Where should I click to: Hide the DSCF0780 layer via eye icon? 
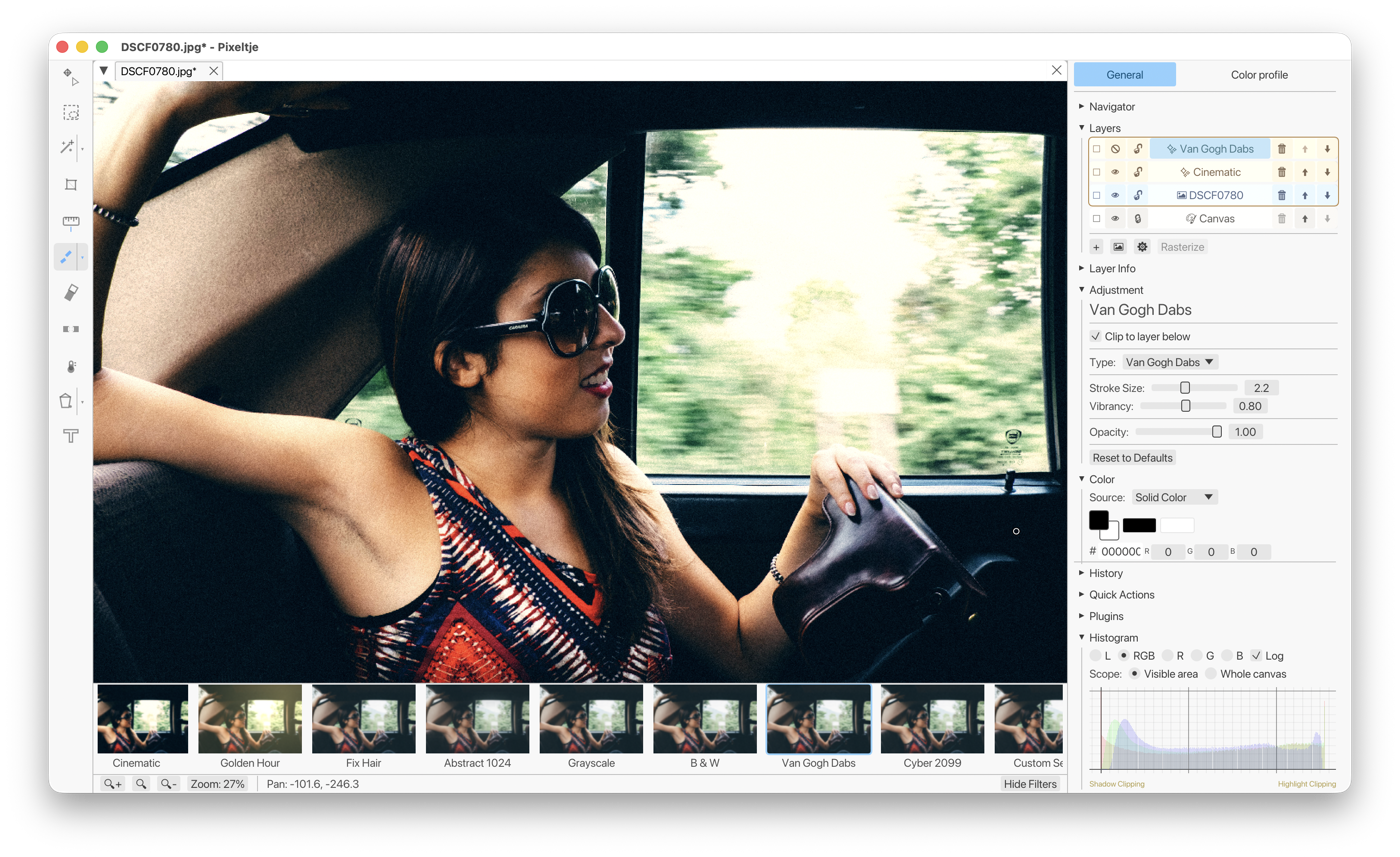(1116, 195)
